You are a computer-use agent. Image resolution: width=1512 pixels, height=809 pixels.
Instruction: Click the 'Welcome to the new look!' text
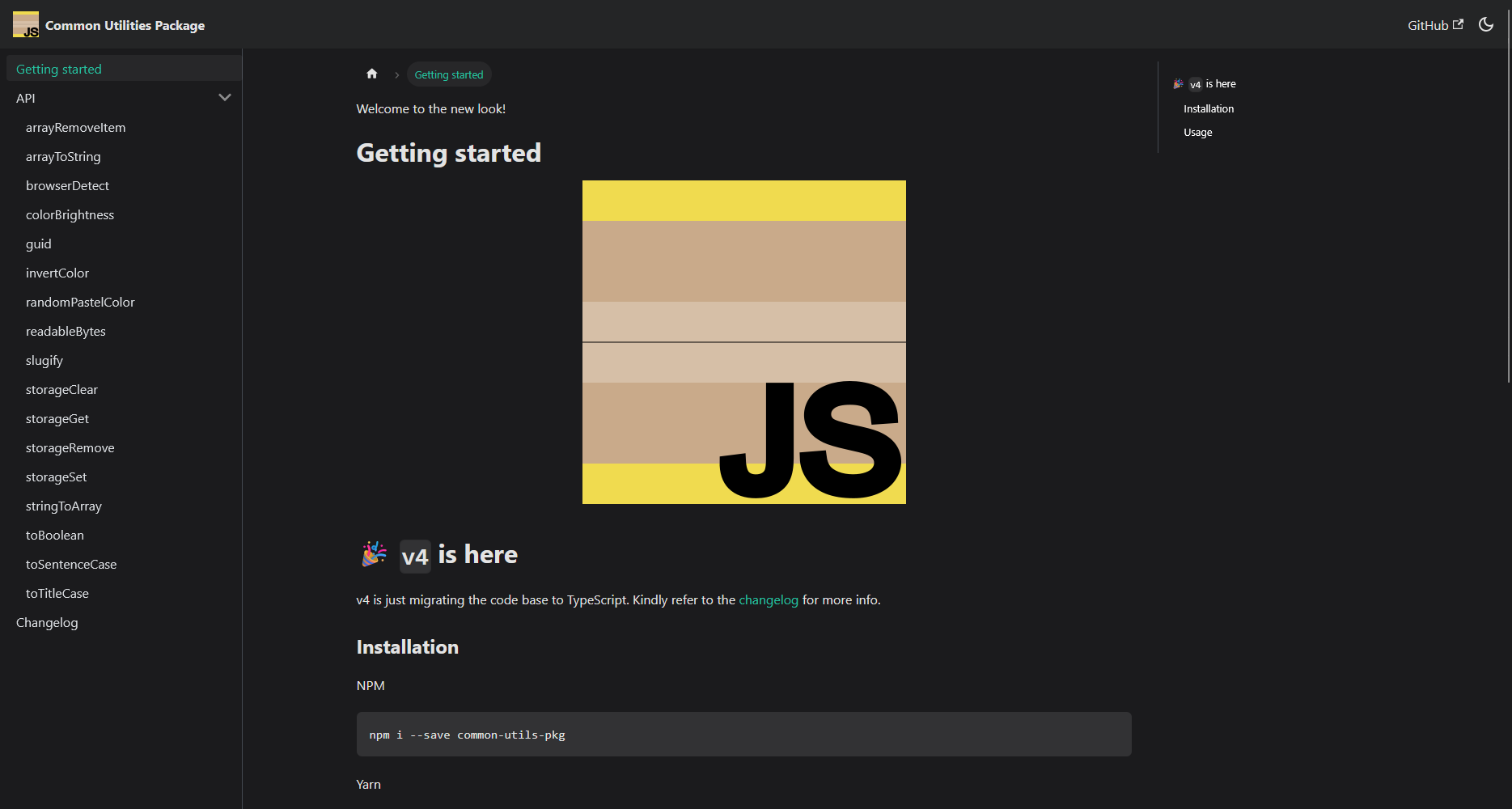431,108
